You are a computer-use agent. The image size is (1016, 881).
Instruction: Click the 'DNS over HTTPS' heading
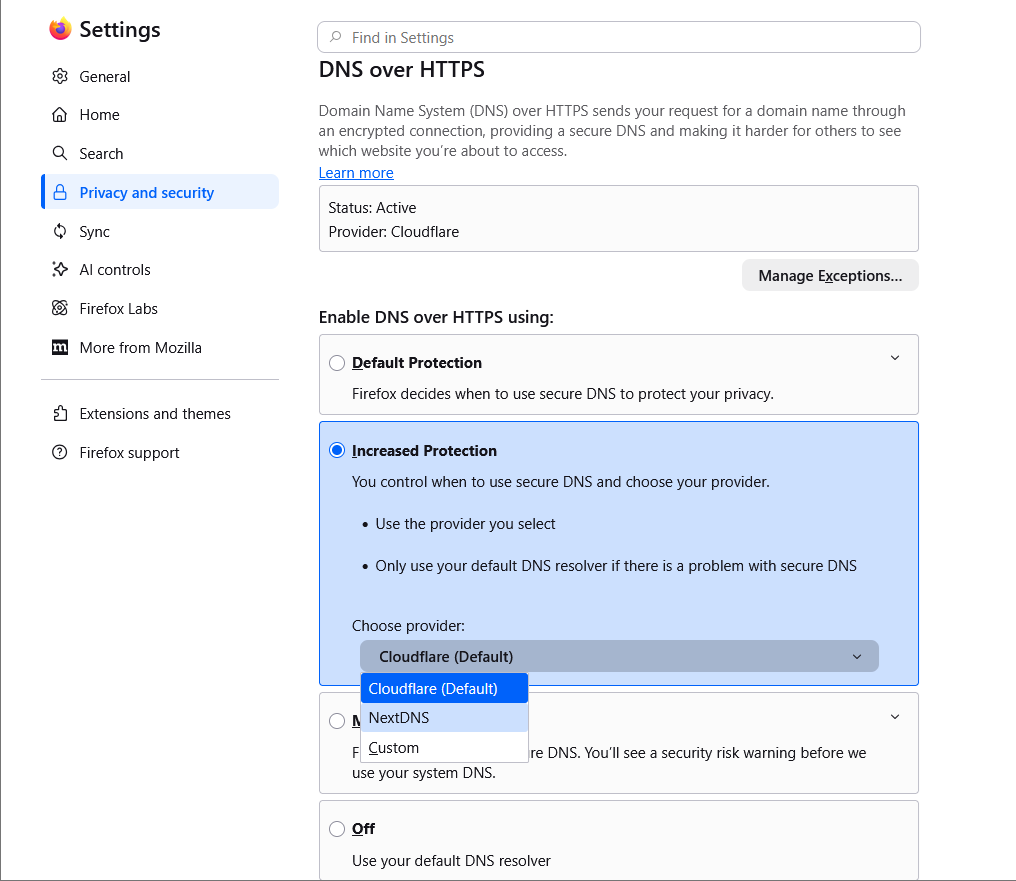(402, 69)
